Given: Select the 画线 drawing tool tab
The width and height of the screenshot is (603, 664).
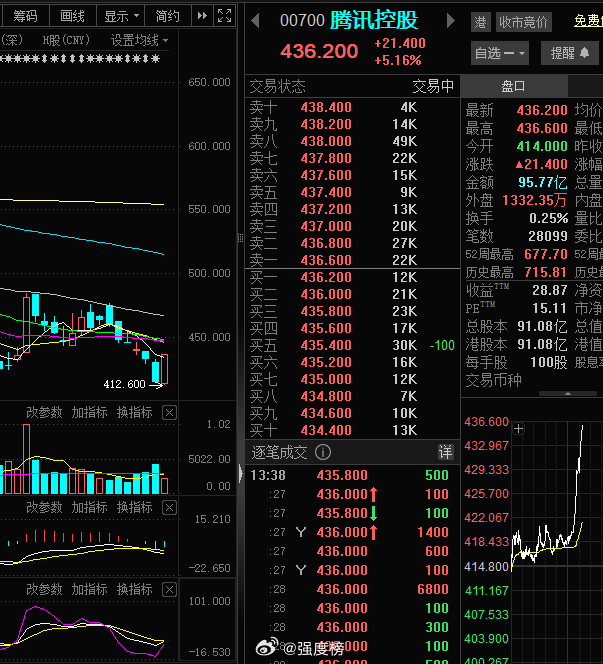Looking at the screenshot, I should [x=72, y=16].
